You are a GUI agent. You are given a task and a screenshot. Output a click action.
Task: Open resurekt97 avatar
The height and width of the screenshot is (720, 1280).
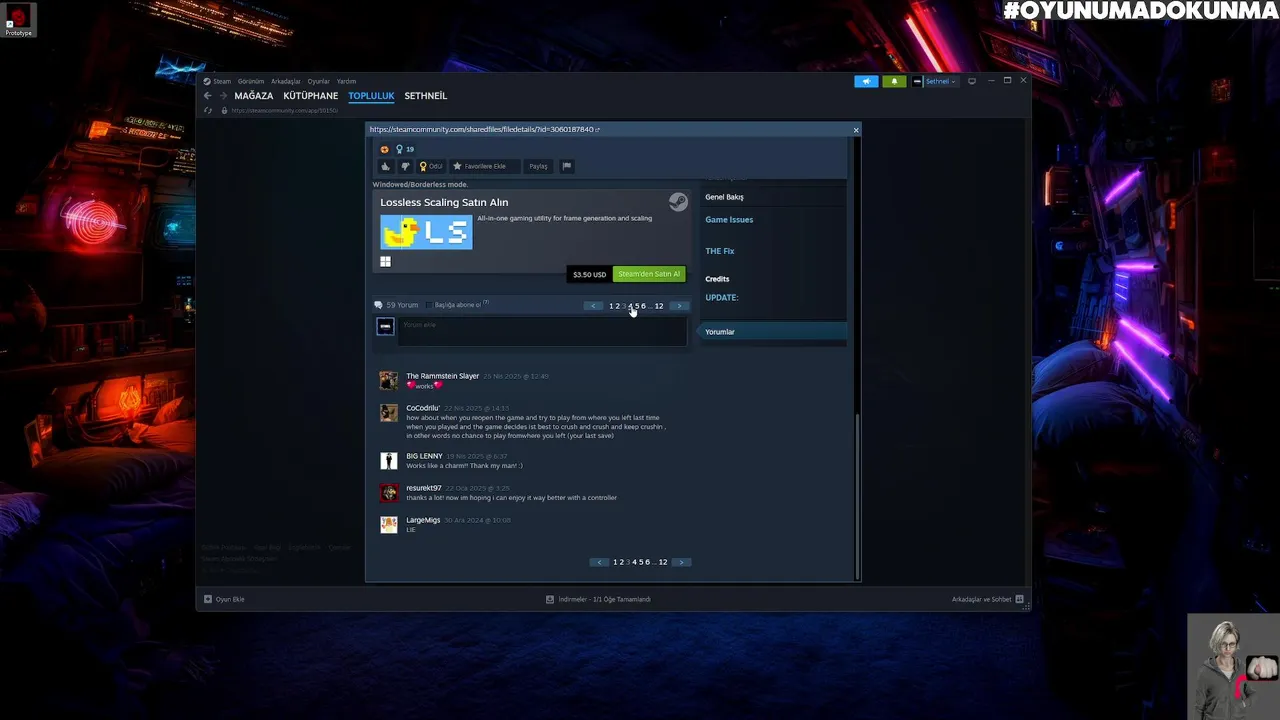(389, 493)
